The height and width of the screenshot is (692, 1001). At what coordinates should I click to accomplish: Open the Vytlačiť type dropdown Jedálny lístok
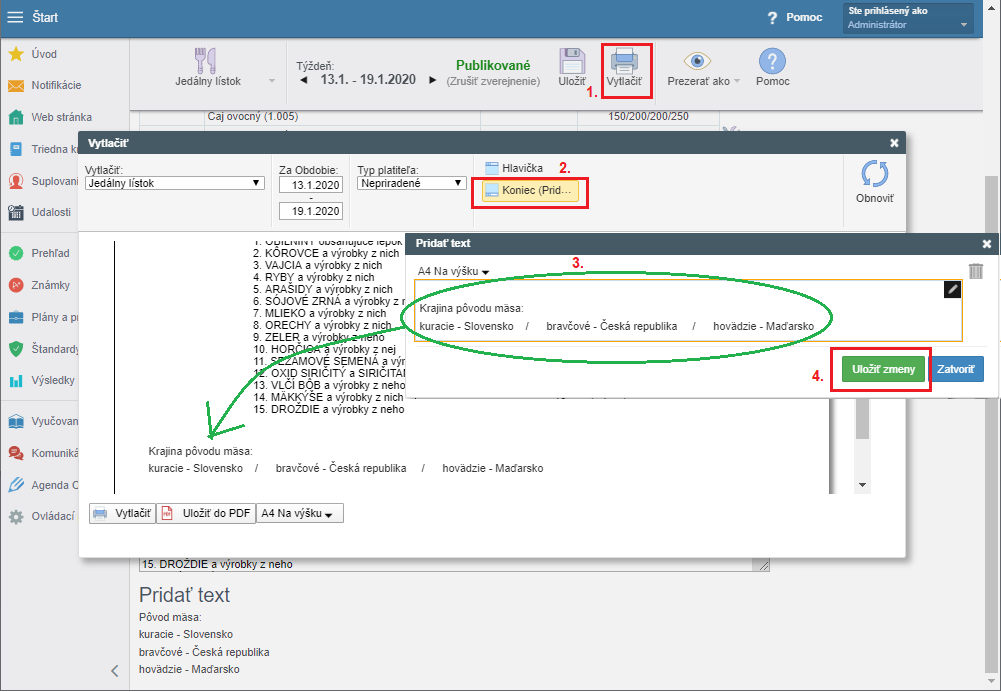174,184
